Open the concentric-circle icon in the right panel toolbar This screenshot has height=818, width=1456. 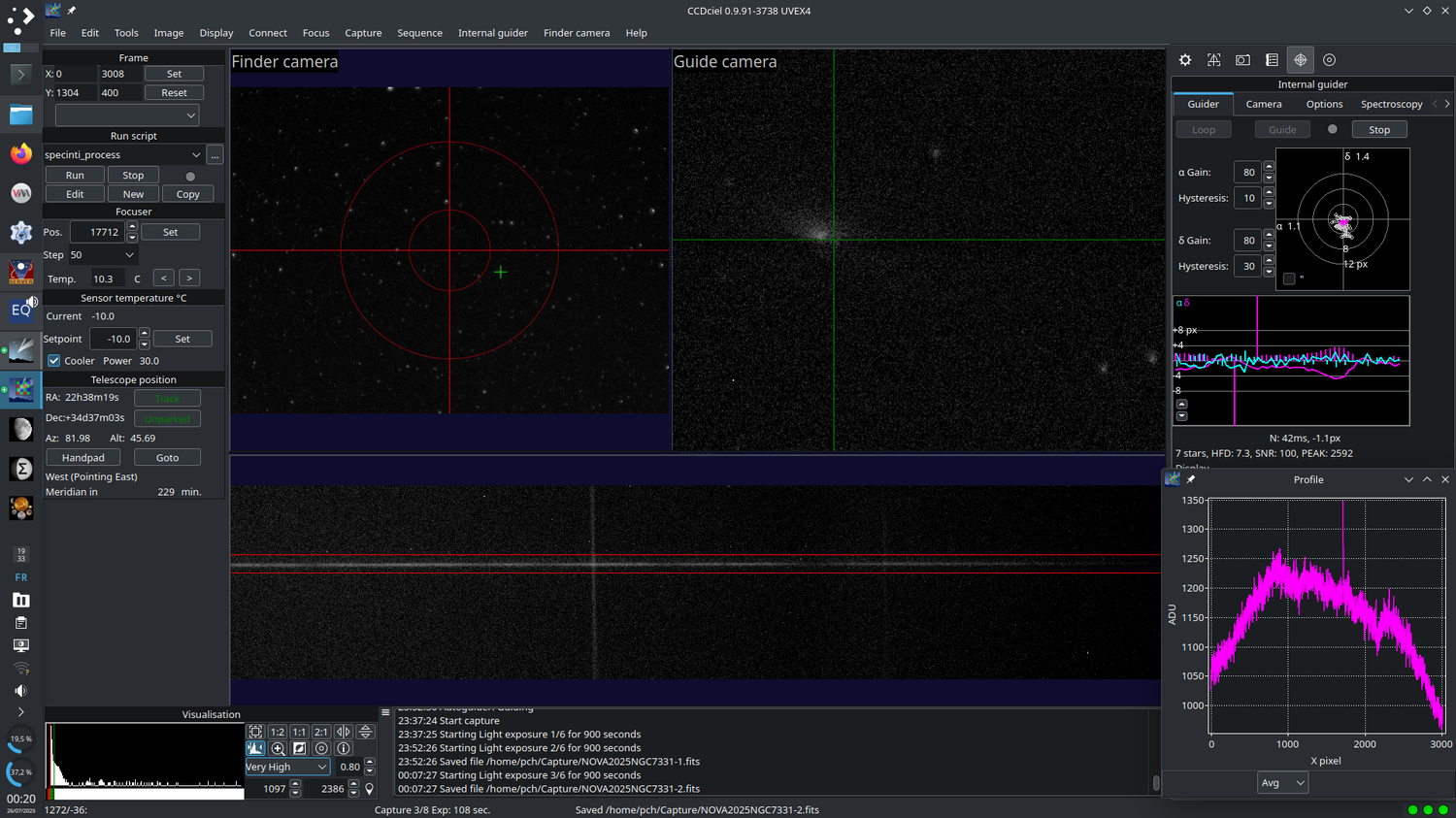coord(1330,60)
